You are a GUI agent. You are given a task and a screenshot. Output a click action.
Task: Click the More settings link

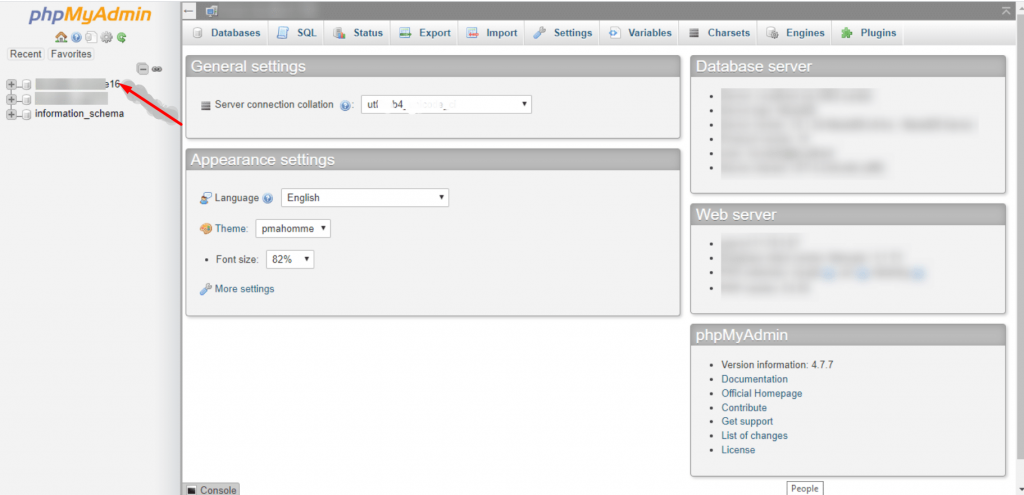(244, 289)
